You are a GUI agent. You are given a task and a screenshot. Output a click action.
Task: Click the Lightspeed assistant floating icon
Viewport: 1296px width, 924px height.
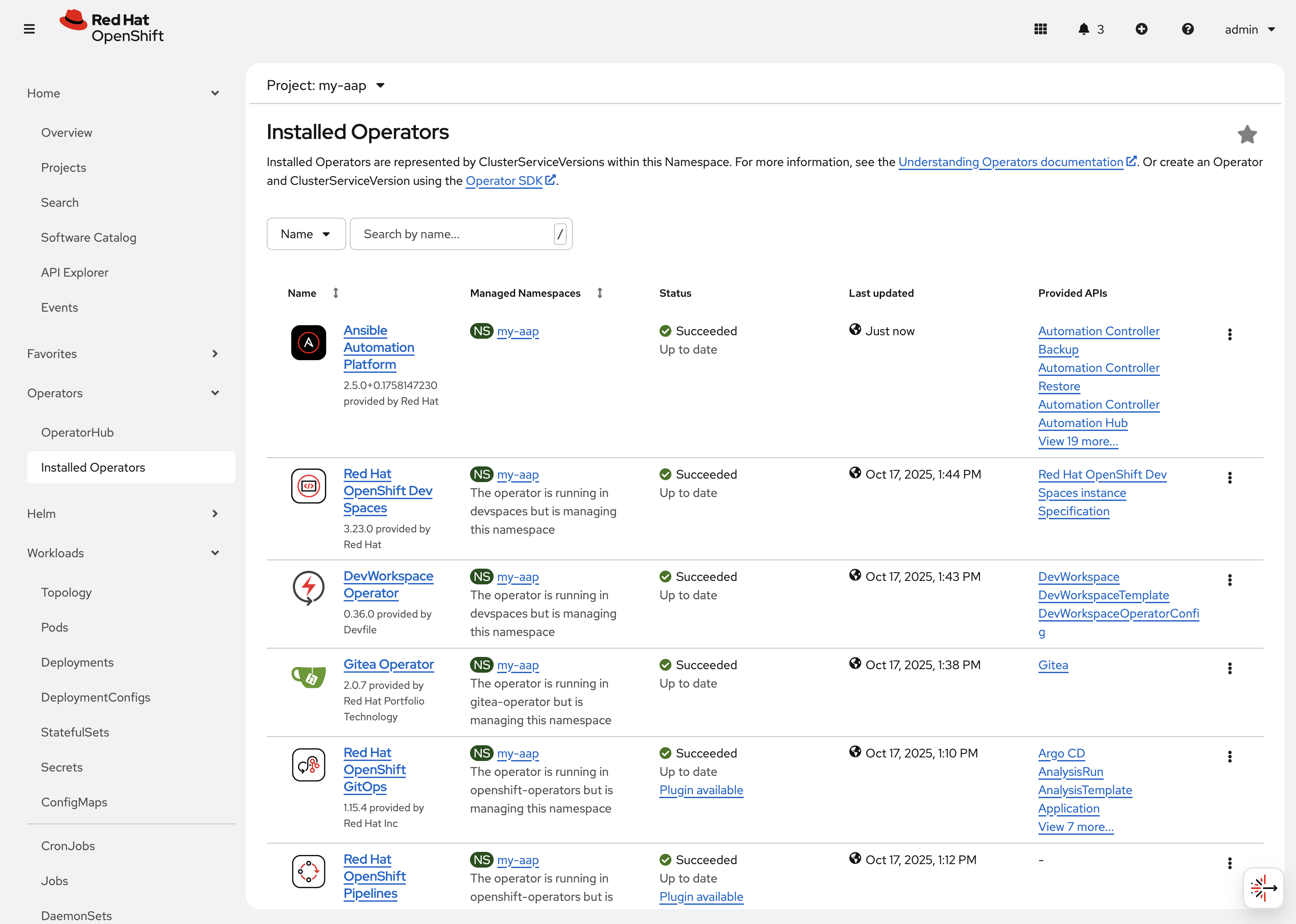click(x=1263, y=888)
